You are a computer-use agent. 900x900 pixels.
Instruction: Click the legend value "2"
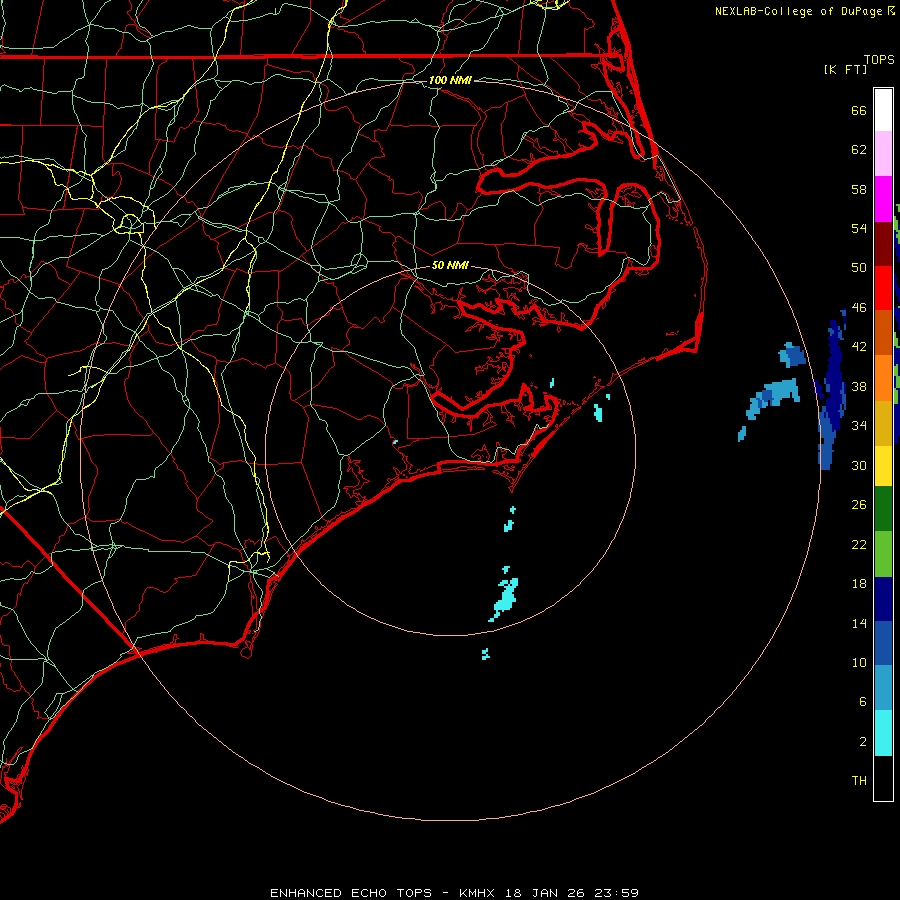pyautogui.click(x=863, y=741)
